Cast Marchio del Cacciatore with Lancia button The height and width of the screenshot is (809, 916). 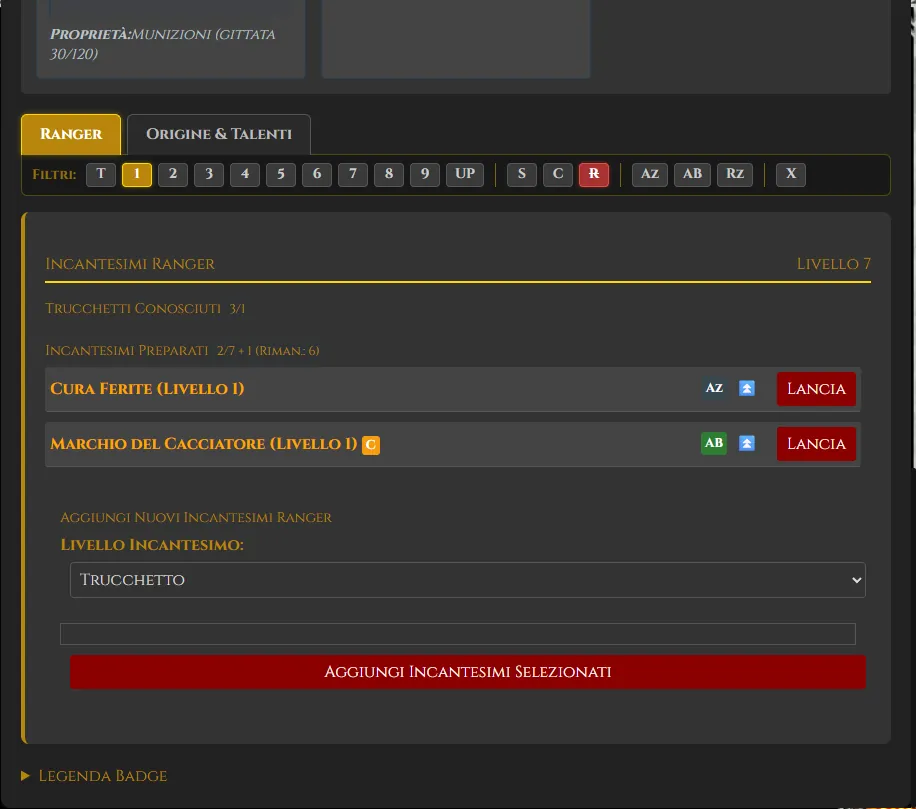point(816,444)
